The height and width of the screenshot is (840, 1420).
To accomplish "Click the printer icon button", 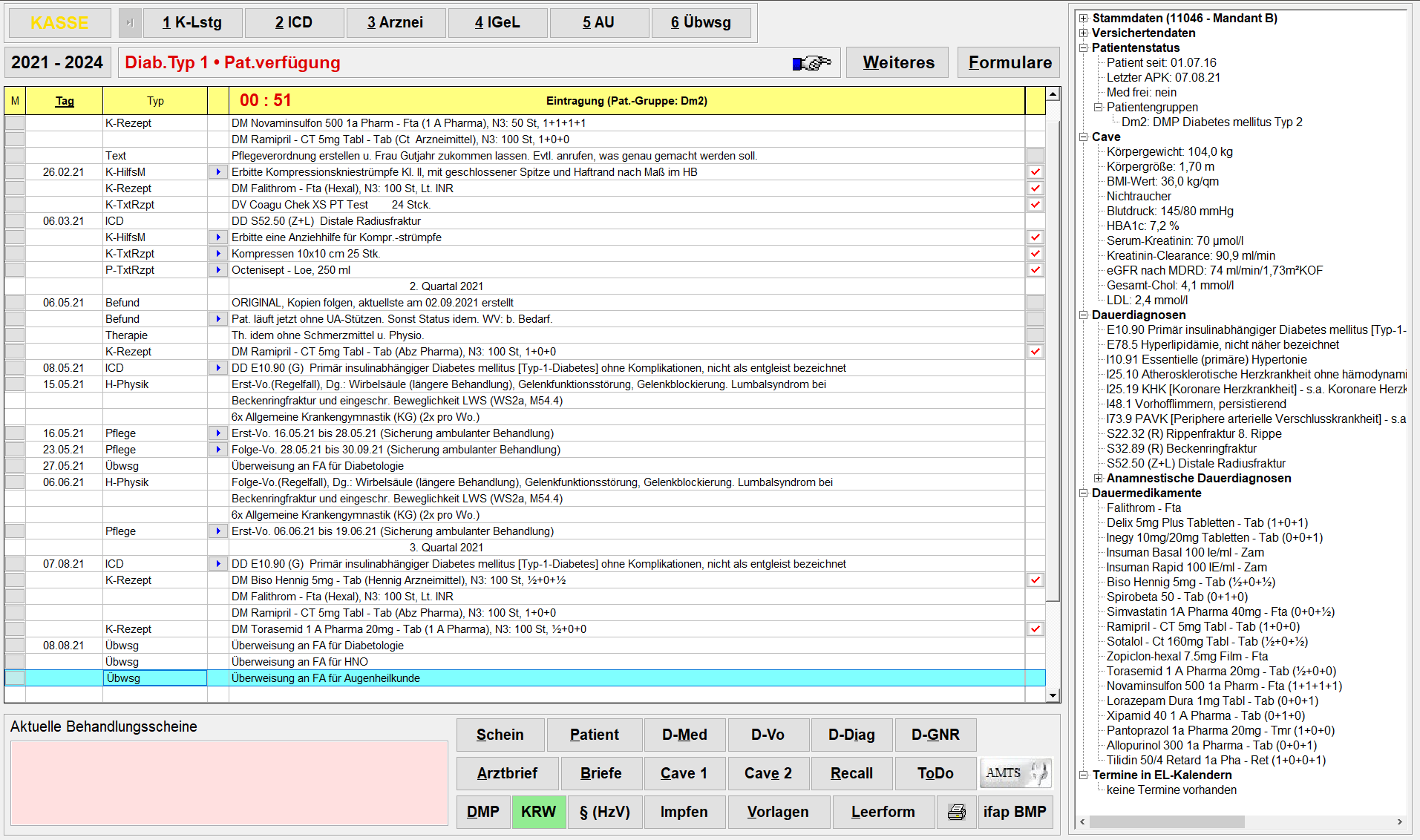I will (x=956, y=812).
